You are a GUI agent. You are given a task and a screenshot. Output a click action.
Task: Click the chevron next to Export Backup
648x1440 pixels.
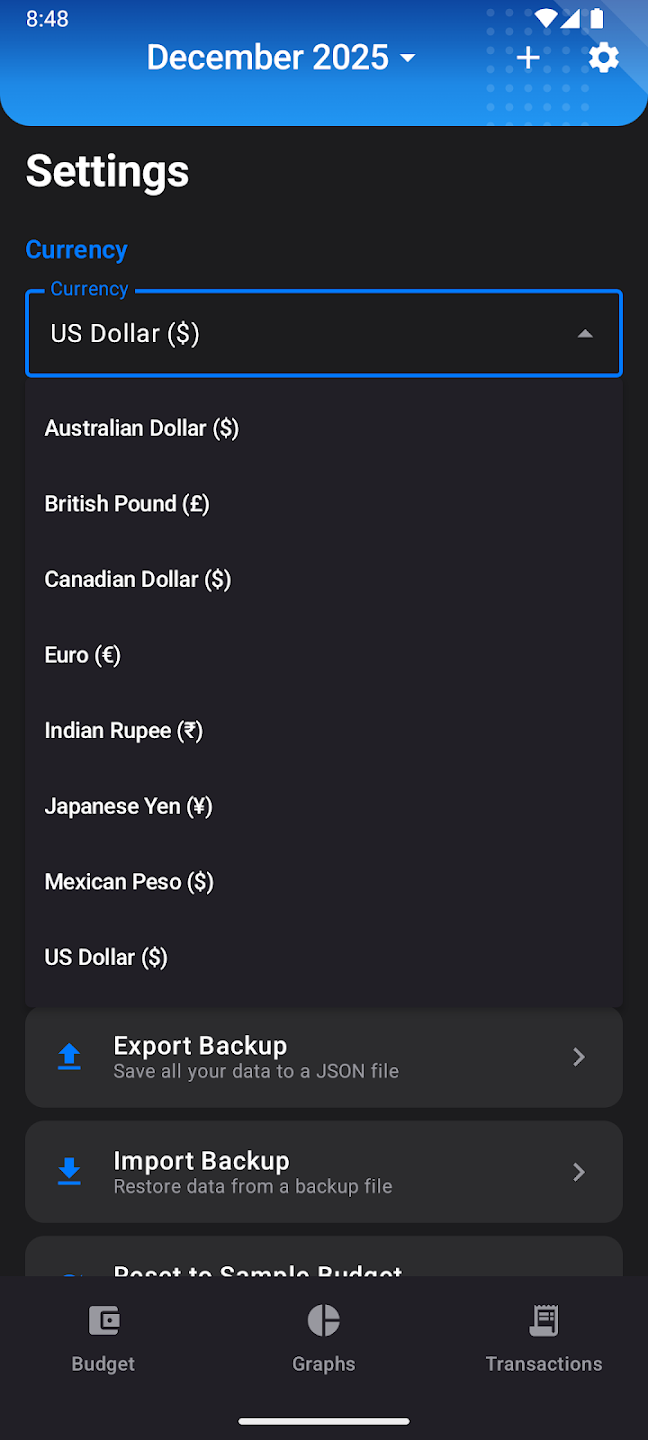[578, 1056]
